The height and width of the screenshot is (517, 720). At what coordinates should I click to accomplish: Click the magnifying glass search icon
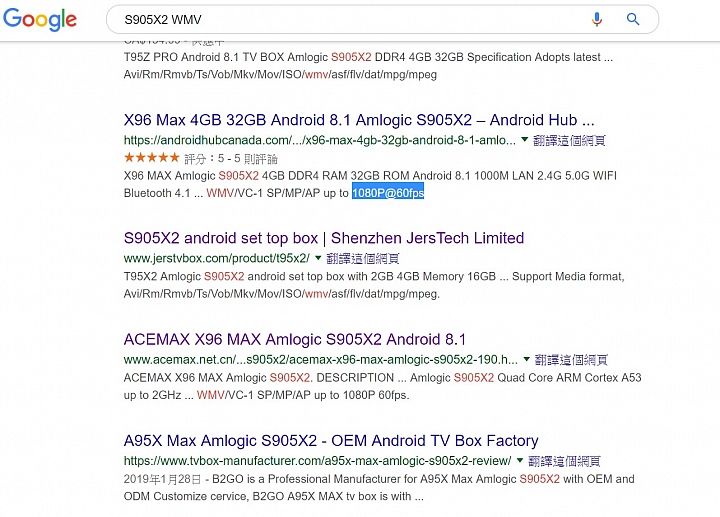pyautogui.click(x=633, y=19)
